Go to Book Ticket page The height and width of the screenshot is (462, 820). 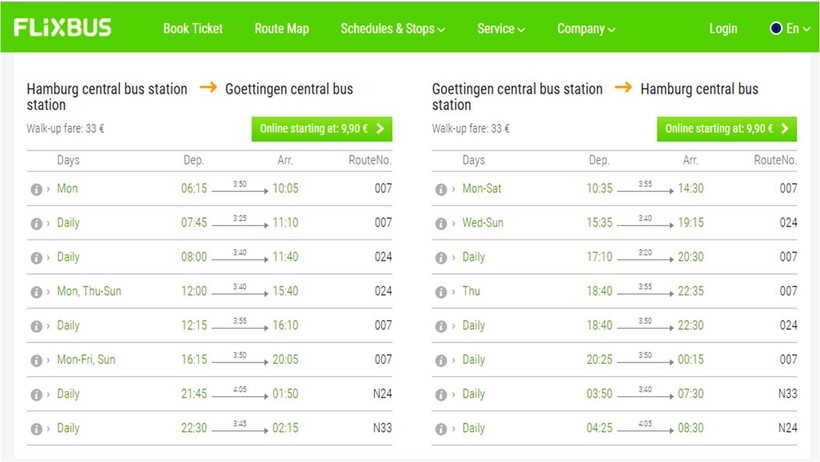[193, 29]
